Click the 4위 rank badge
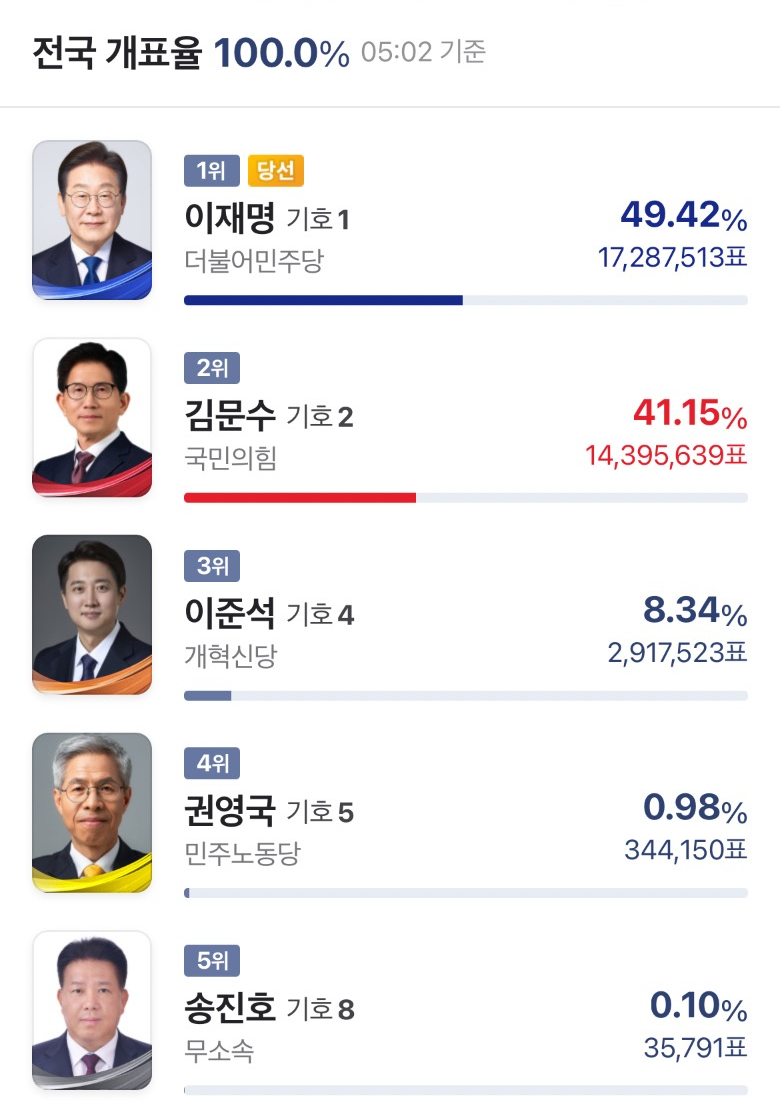The width and height of the screenshot is (780, 1117). pos(212,764)
